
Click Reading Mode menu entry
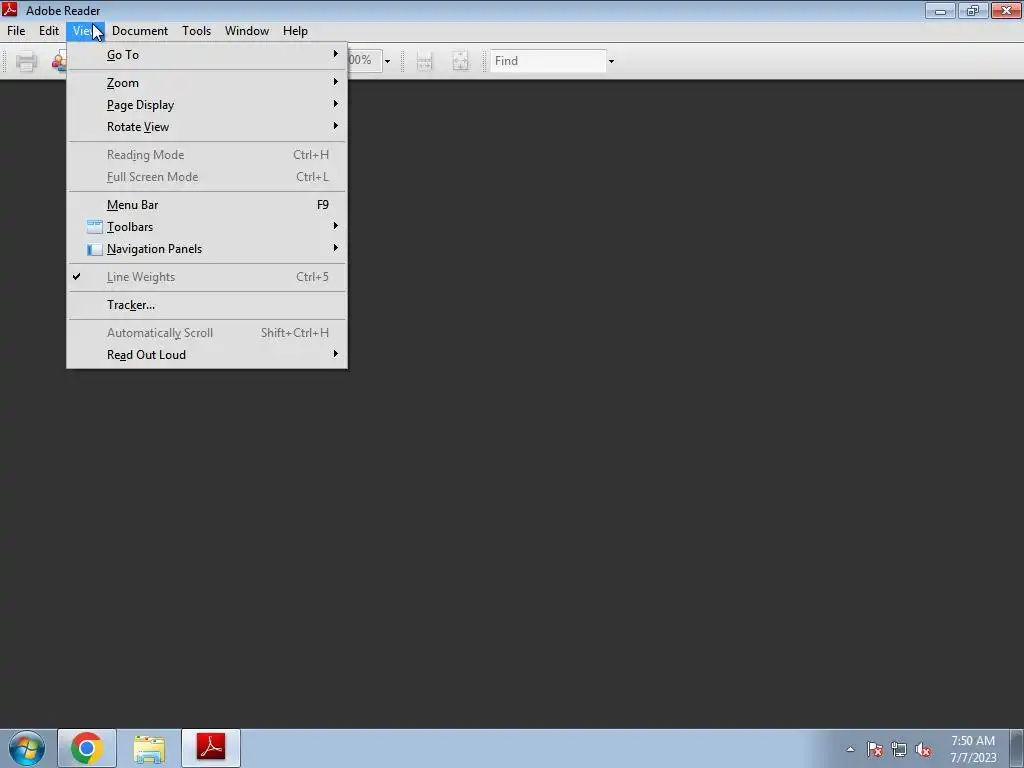(x=207, y=155)
